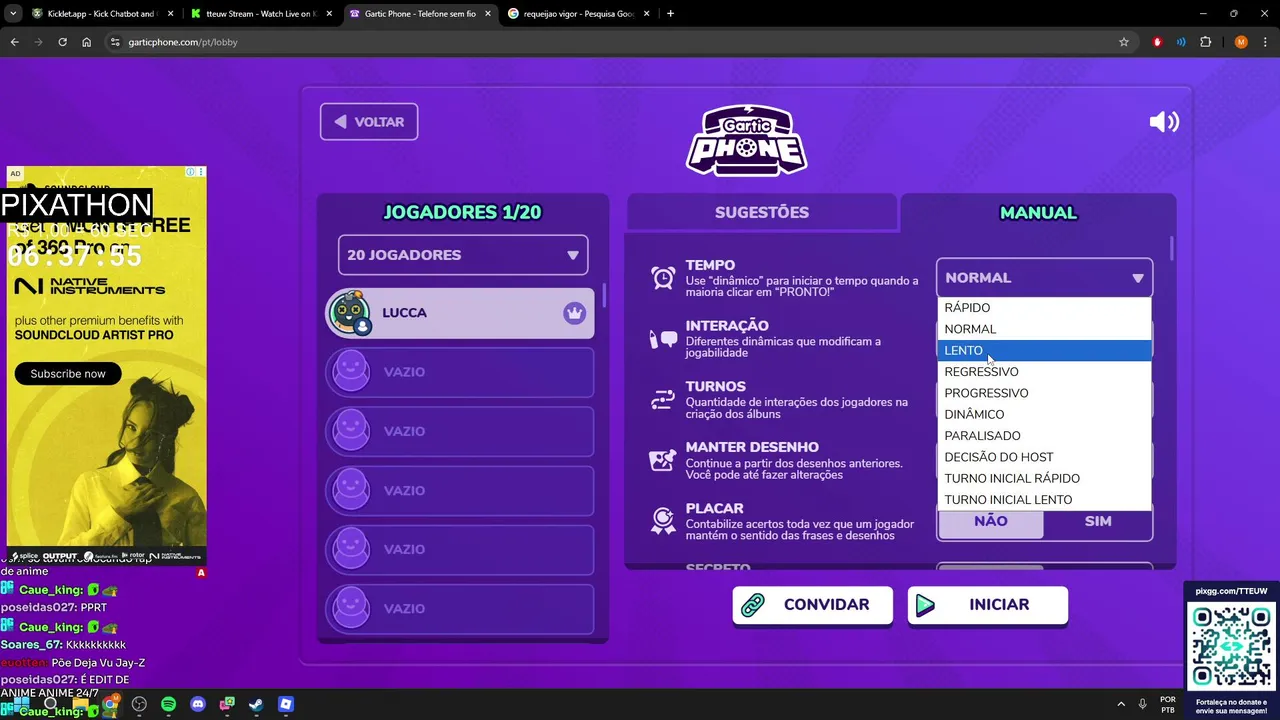
Task: Go back one page in browser
Action: coord(14,42)
